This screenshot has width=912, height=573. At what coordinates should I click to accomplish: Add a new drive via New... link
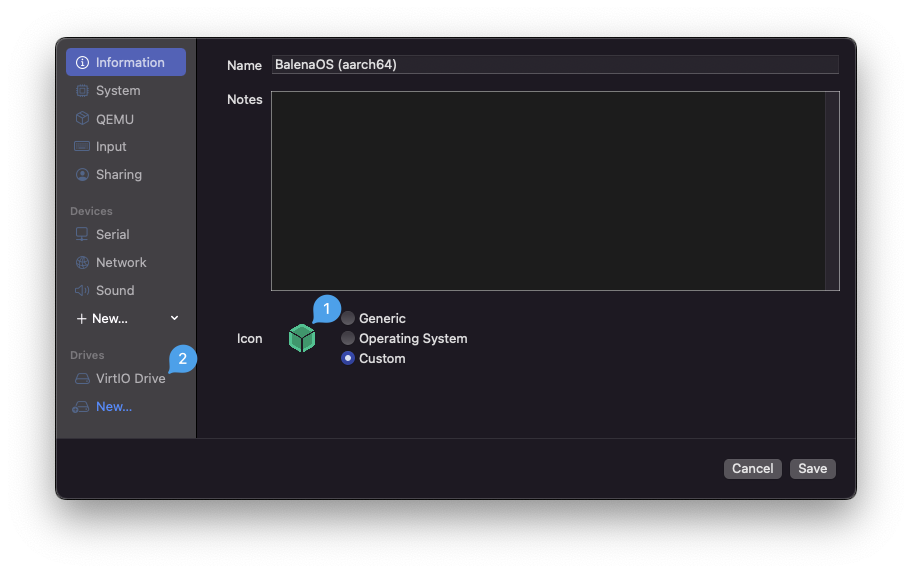click(x=113, y=407)
